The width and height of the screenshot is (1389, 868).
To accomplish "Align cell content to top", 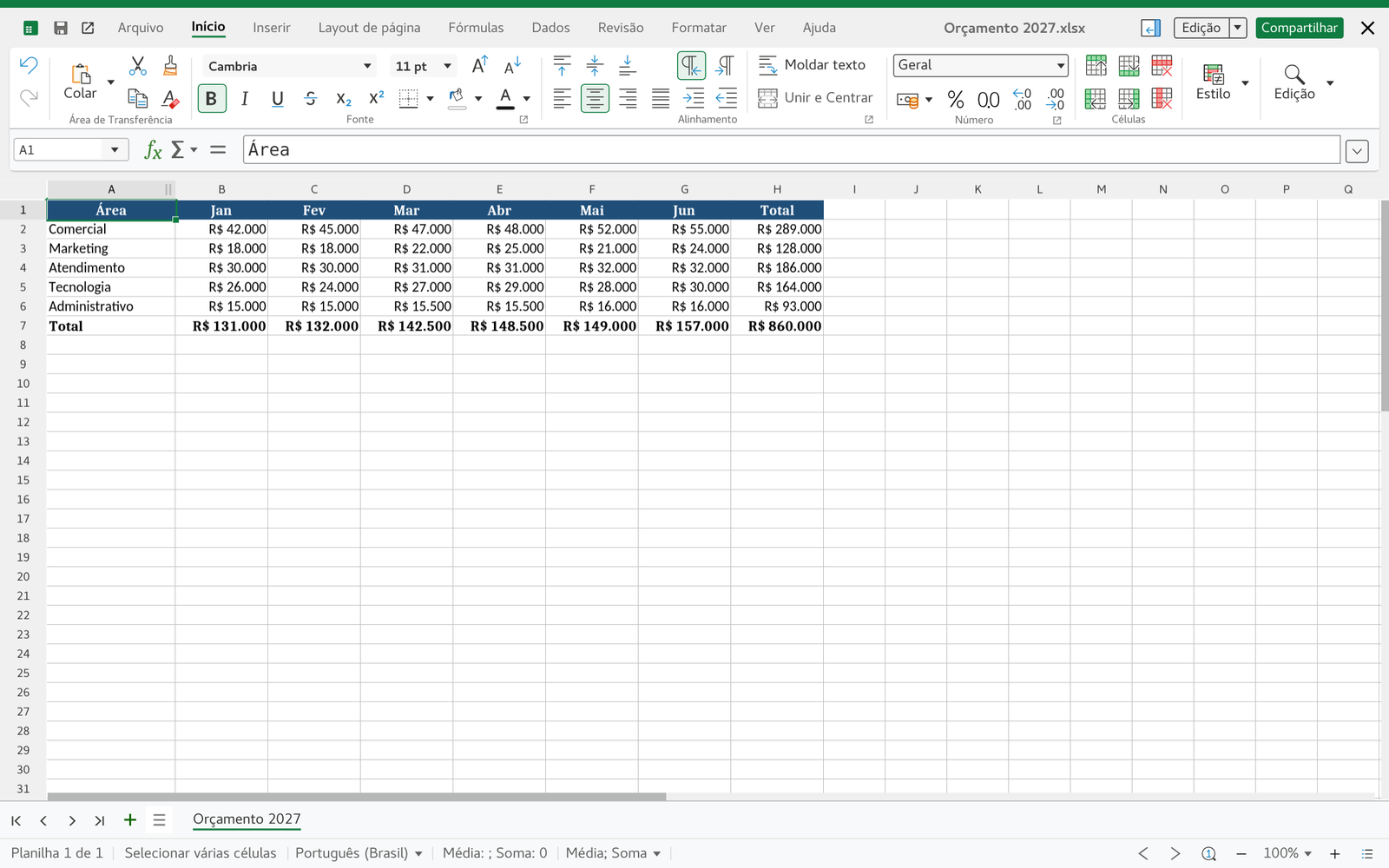I will click(562, 65).
